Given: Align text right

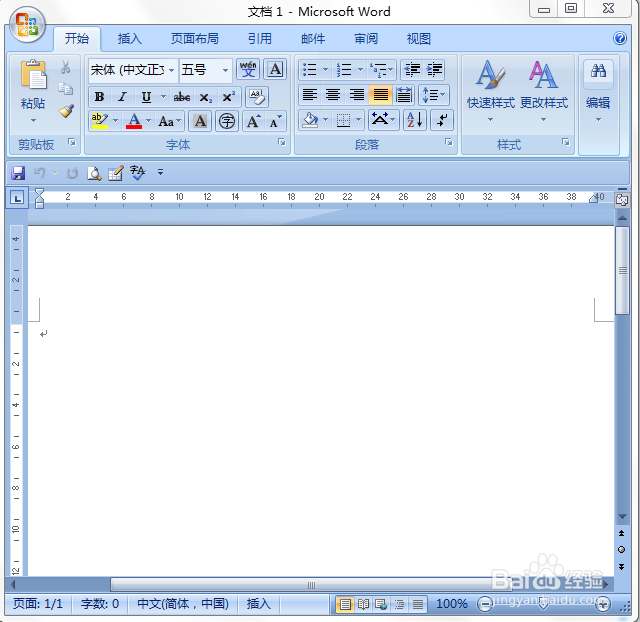Looking at the screenshot, I should coord(357,95).
